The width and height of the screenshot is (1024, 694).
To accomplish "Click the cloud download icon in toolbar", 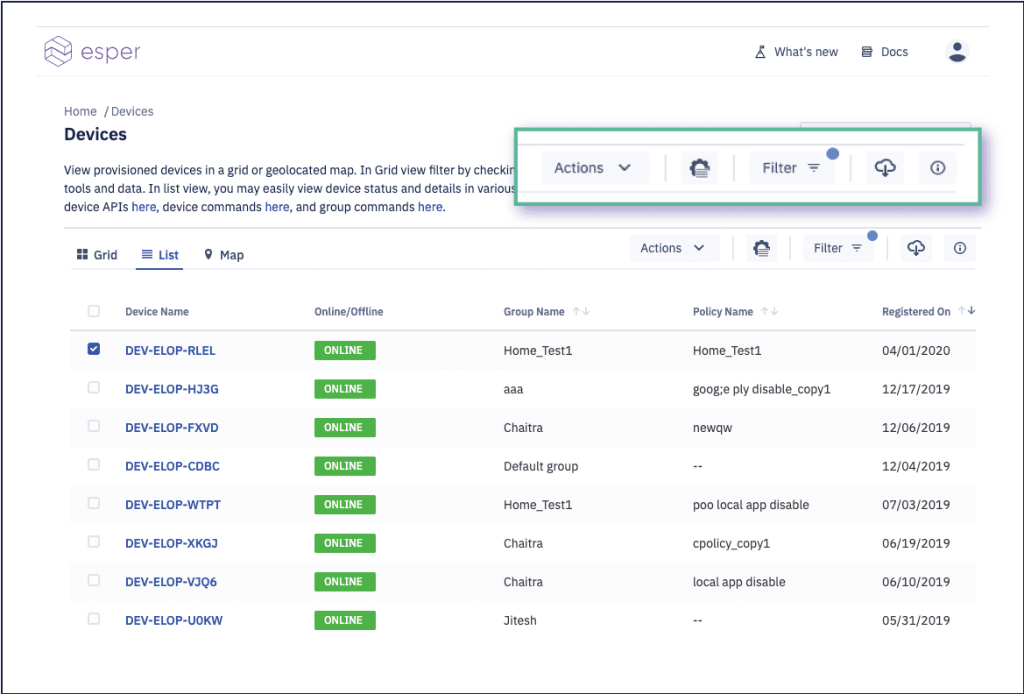I will pyautogui.click(x=916, y=248).
